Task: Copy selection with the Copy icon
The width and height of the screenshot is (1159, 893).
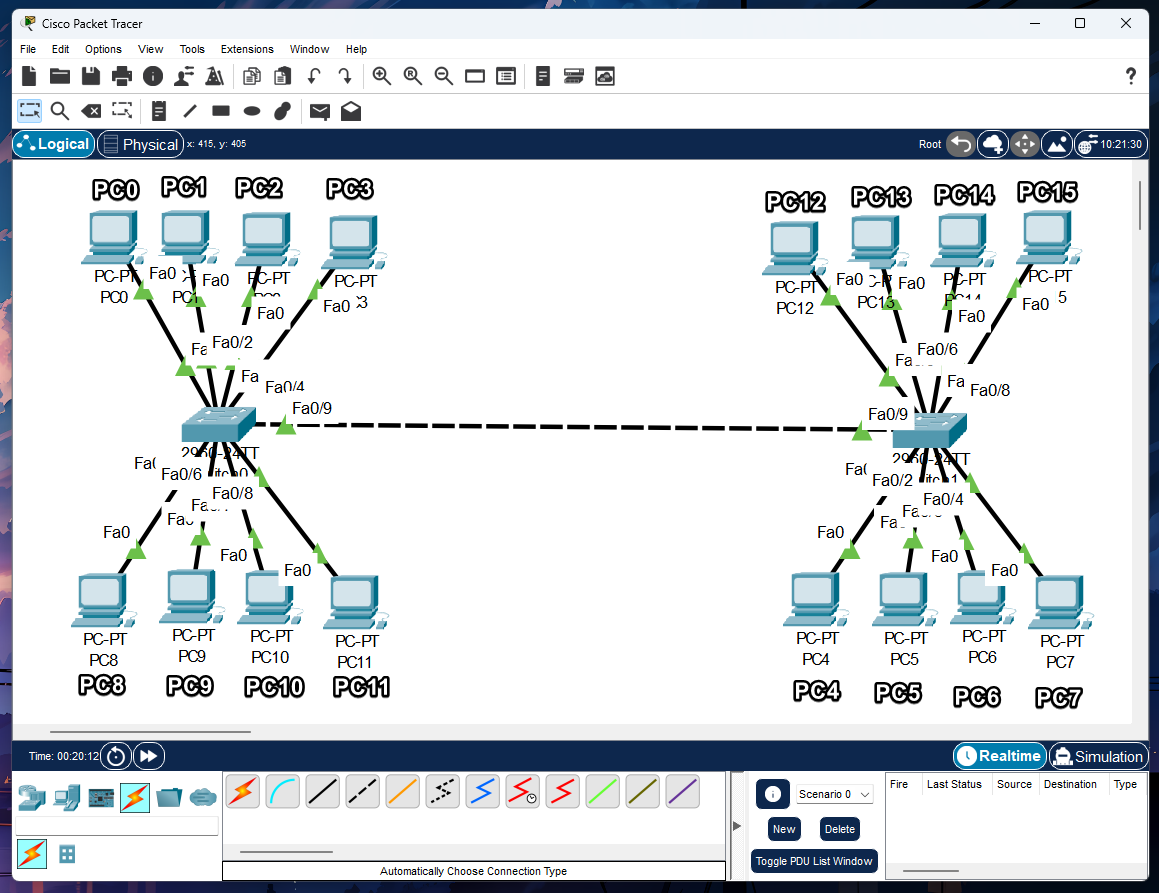Action: pos(252,76)
